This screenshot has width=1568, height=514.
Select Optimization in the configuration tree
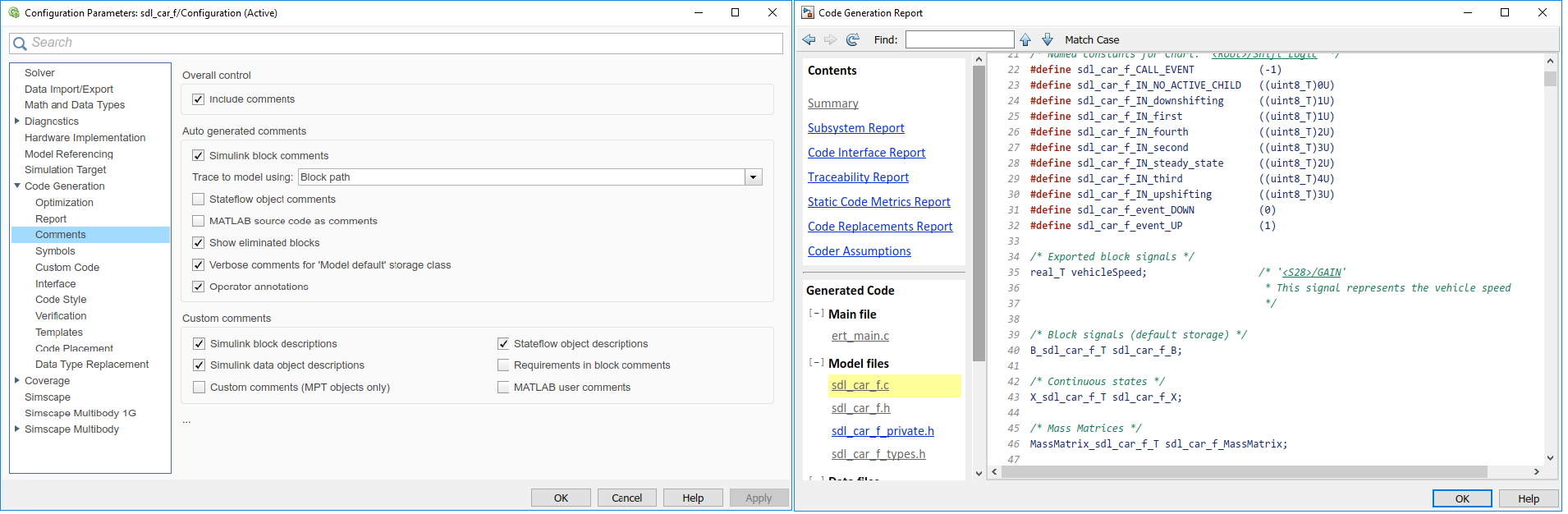(x=64, y=203)
